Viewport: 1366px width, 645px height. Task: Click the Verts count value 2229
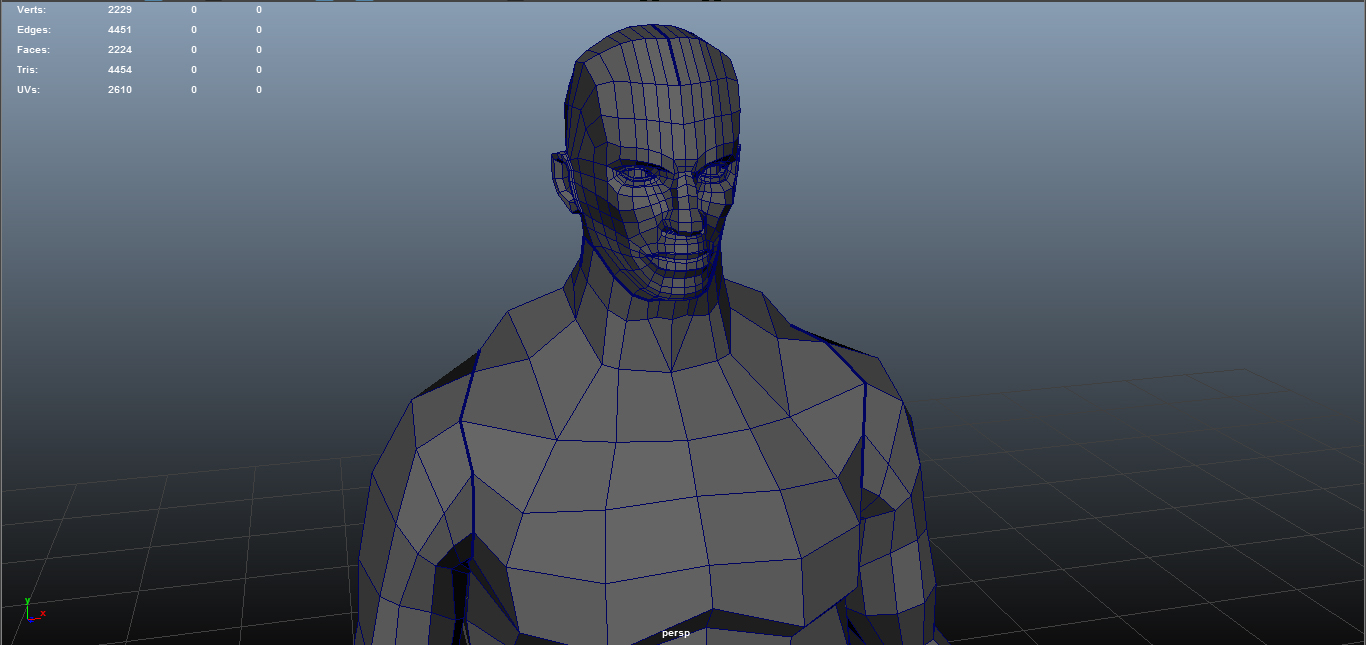click(120, 10)
